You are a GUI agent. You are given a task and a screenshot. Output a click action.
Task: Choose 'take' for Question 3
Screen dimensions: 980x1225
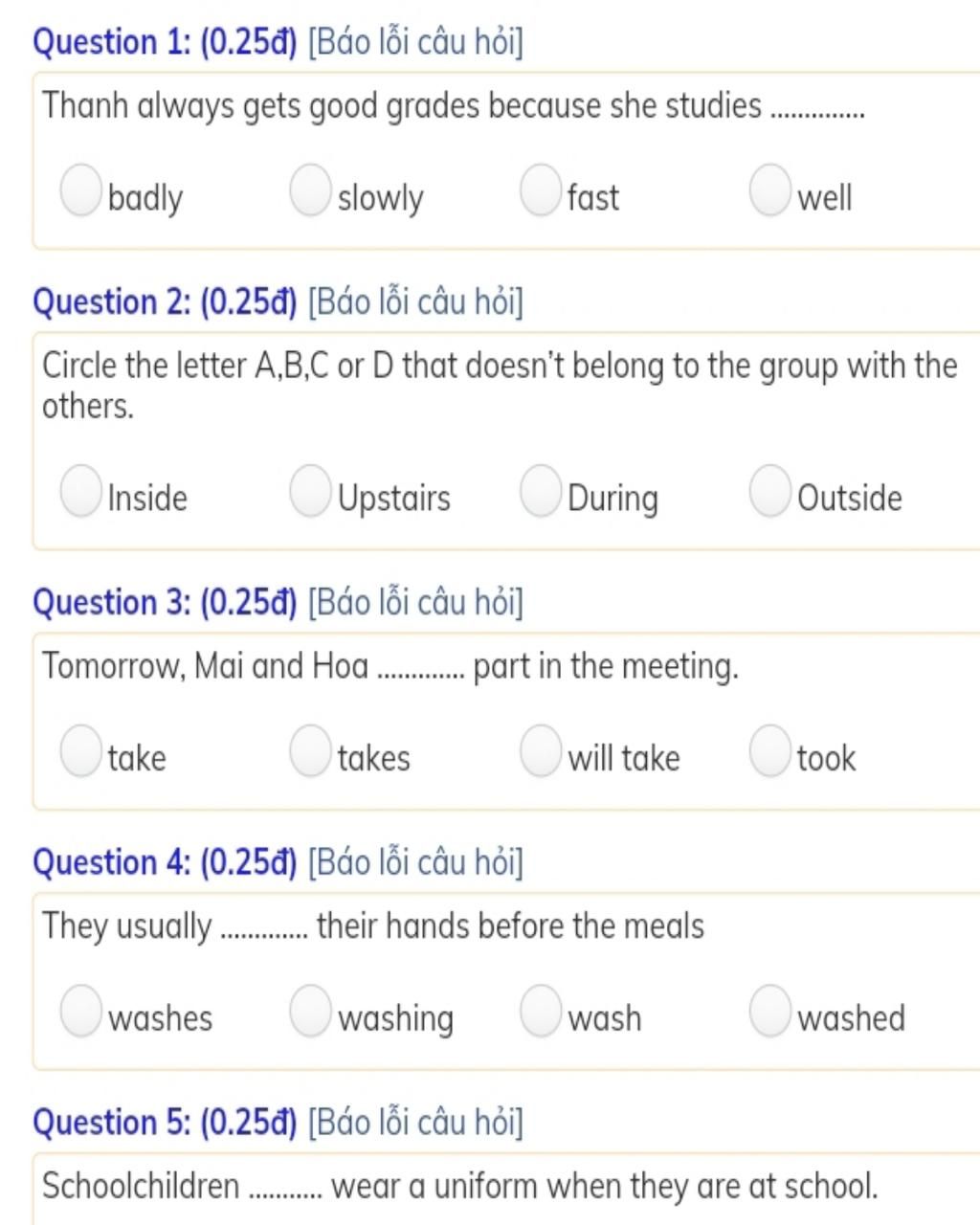(81, 749)
